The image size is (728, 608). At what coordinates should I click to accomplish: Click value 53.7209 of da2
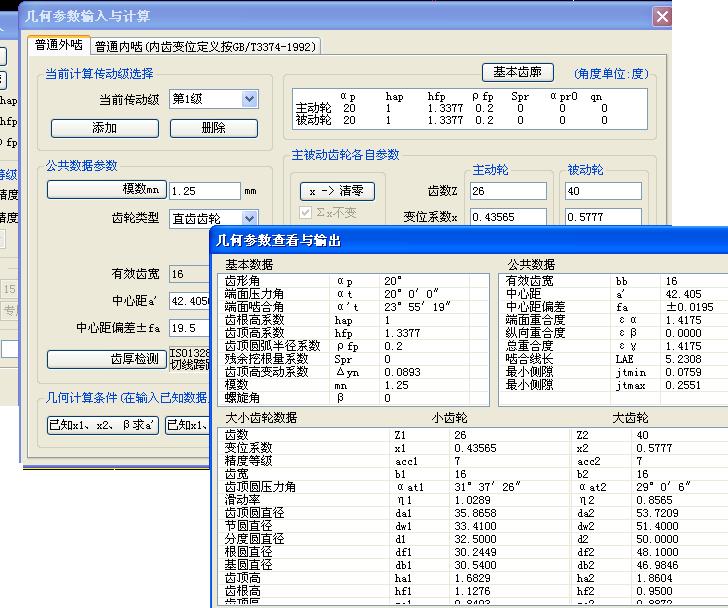pos(657,513)
